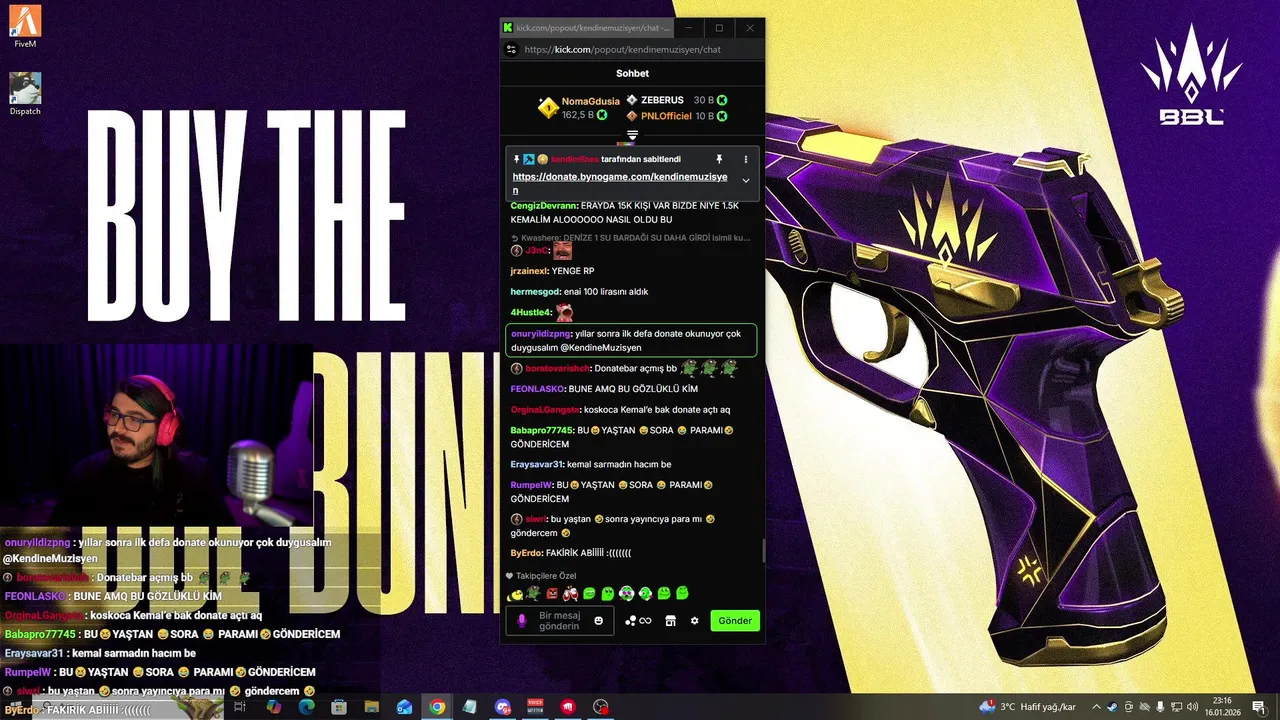Open ZEBERUS leaderboard profile
Image resolution: width=1280 pixels, height=720 pixels.
(x=662, y=101)
